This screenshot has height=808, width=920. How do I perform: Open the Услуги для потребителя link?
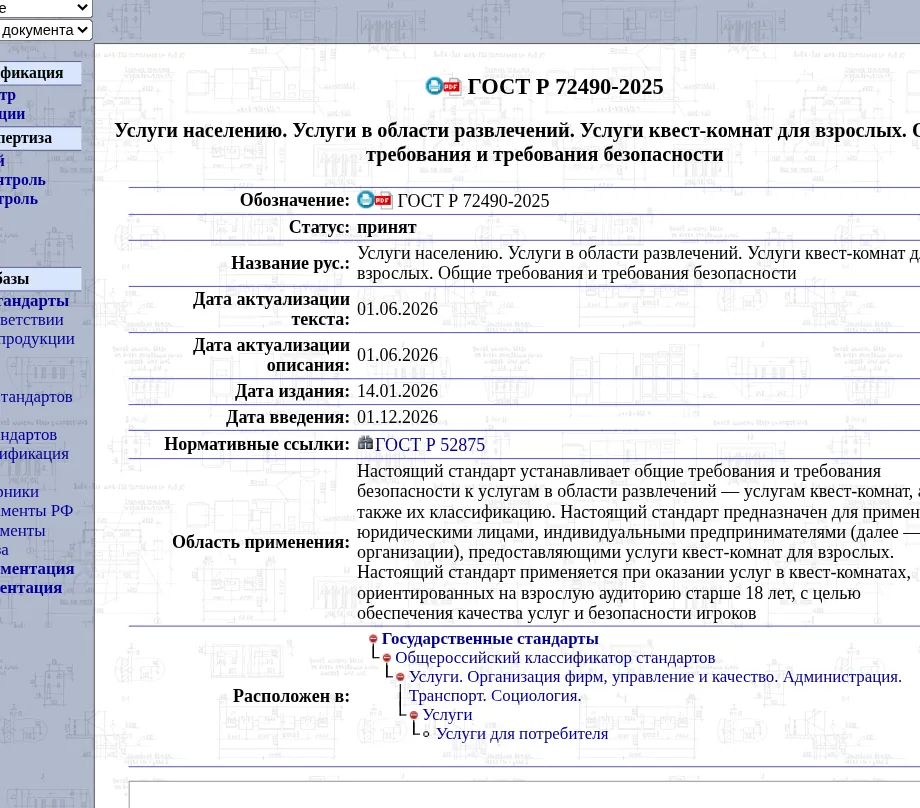pos(522,734)
